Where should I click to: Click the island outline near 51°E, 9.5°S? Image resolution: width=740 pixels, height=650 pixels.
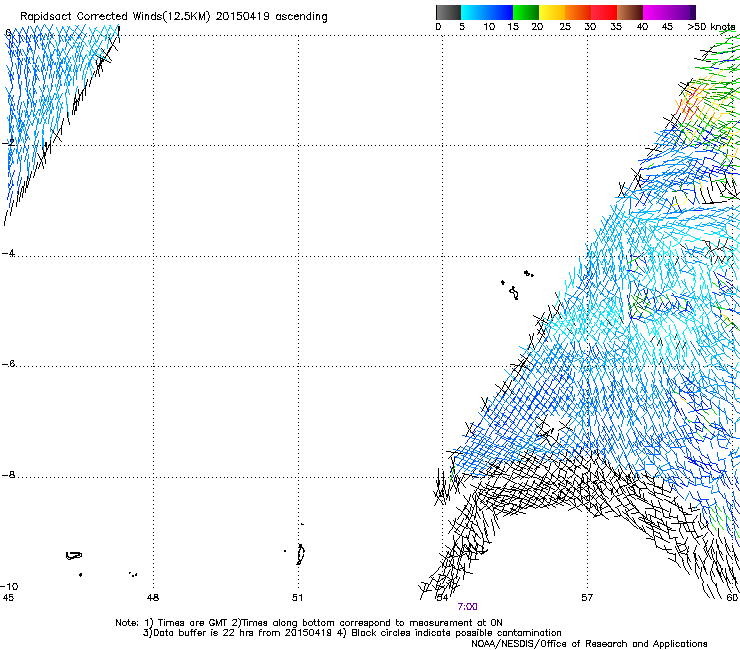click(301, 554)
